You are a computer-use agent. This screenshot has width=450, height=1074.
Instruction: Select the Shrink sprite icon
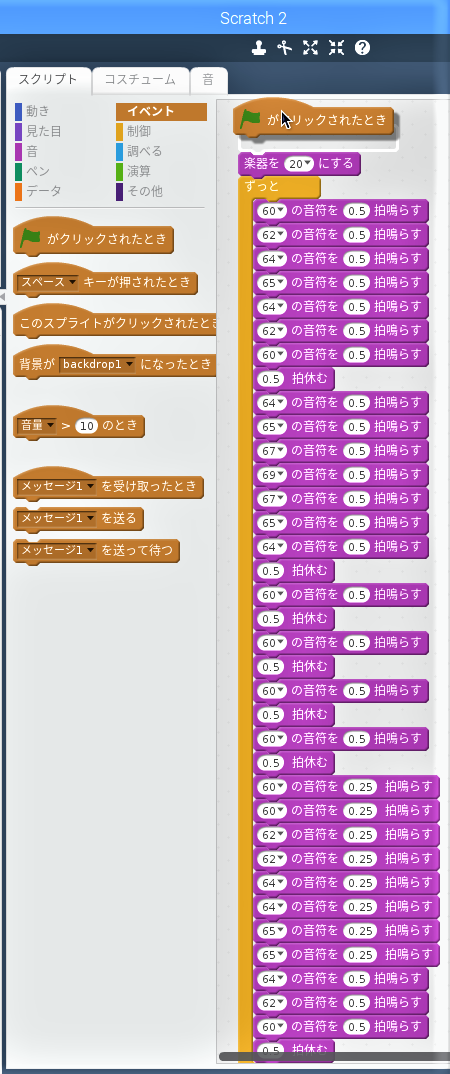point(336,47)
